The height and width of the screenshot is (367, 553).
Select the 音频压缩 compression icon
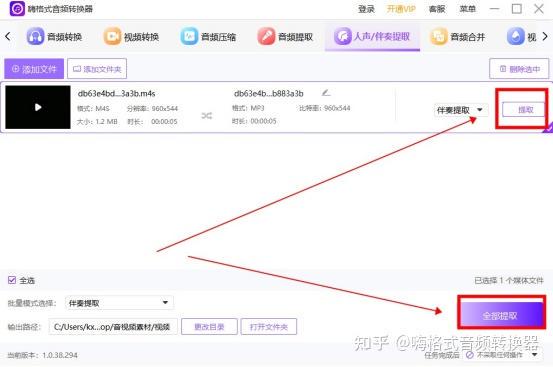[x=189, y=36]
